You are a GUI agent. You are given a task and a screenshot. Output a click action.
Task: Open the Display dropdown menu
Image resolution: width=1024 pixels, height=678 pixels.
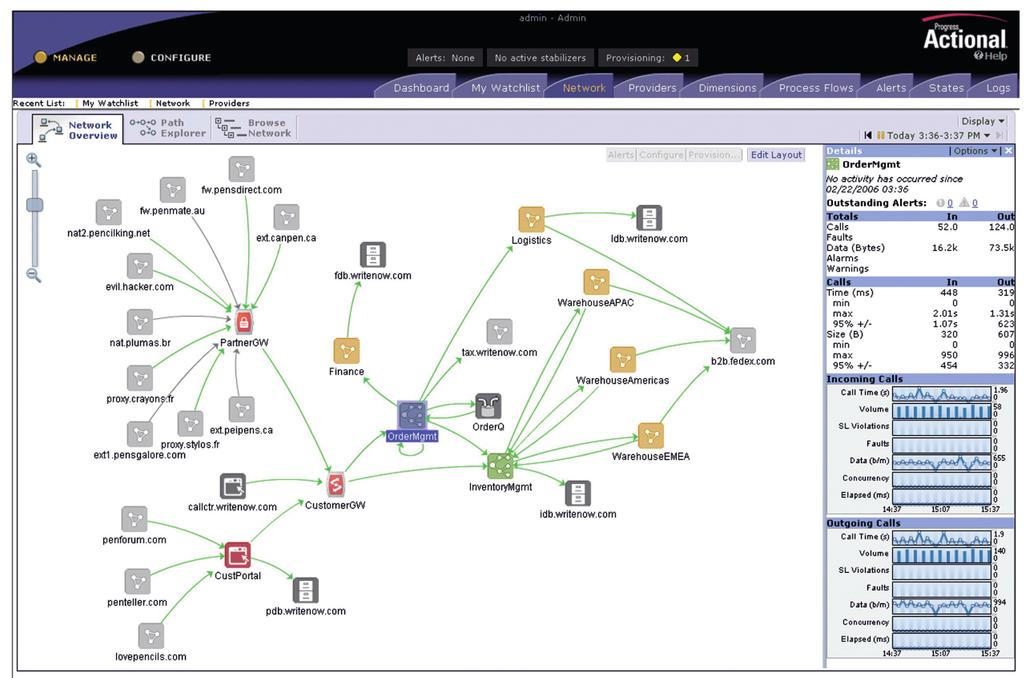pyautogui.click(x=982, y=121)
